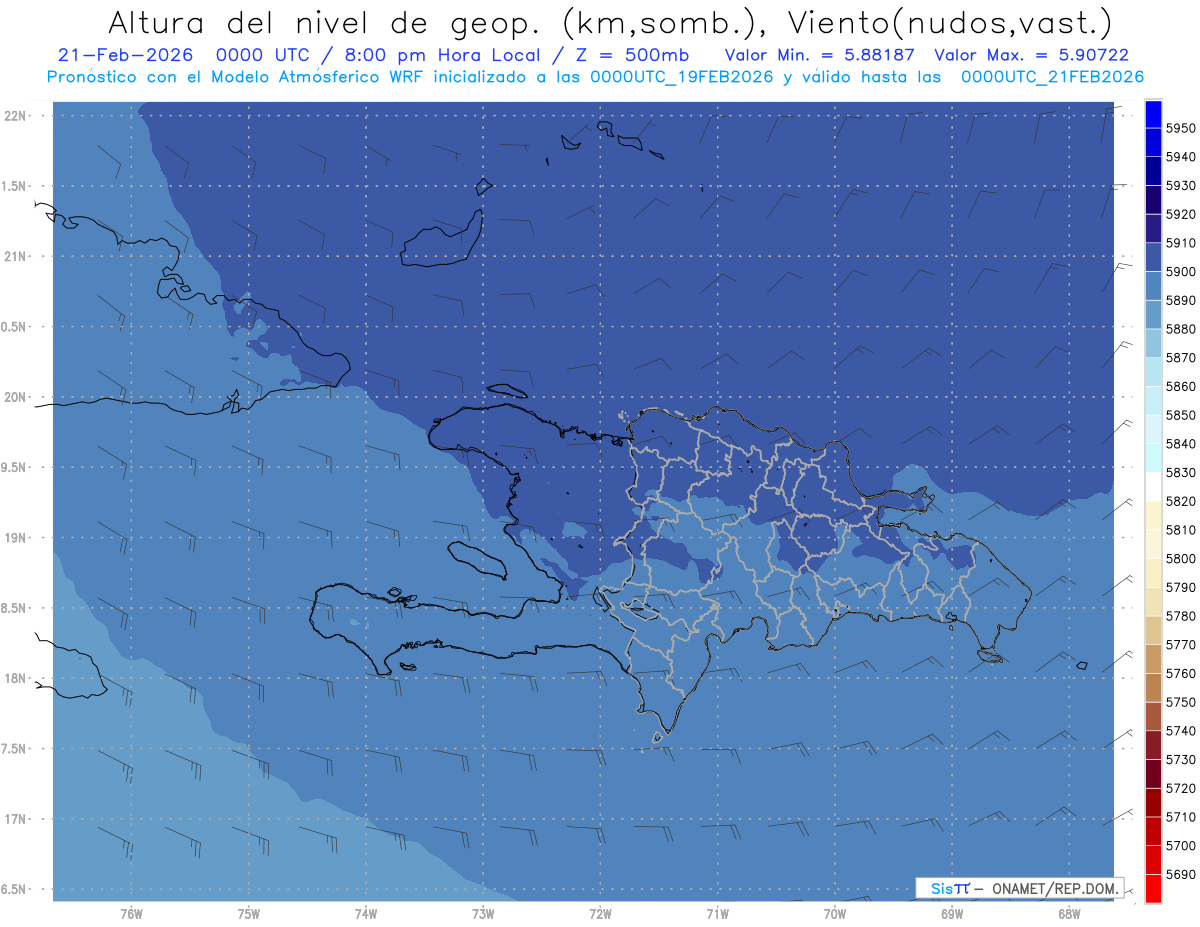Click the 69W longitude label
The image size is (1200, 927).
(952, 913)
